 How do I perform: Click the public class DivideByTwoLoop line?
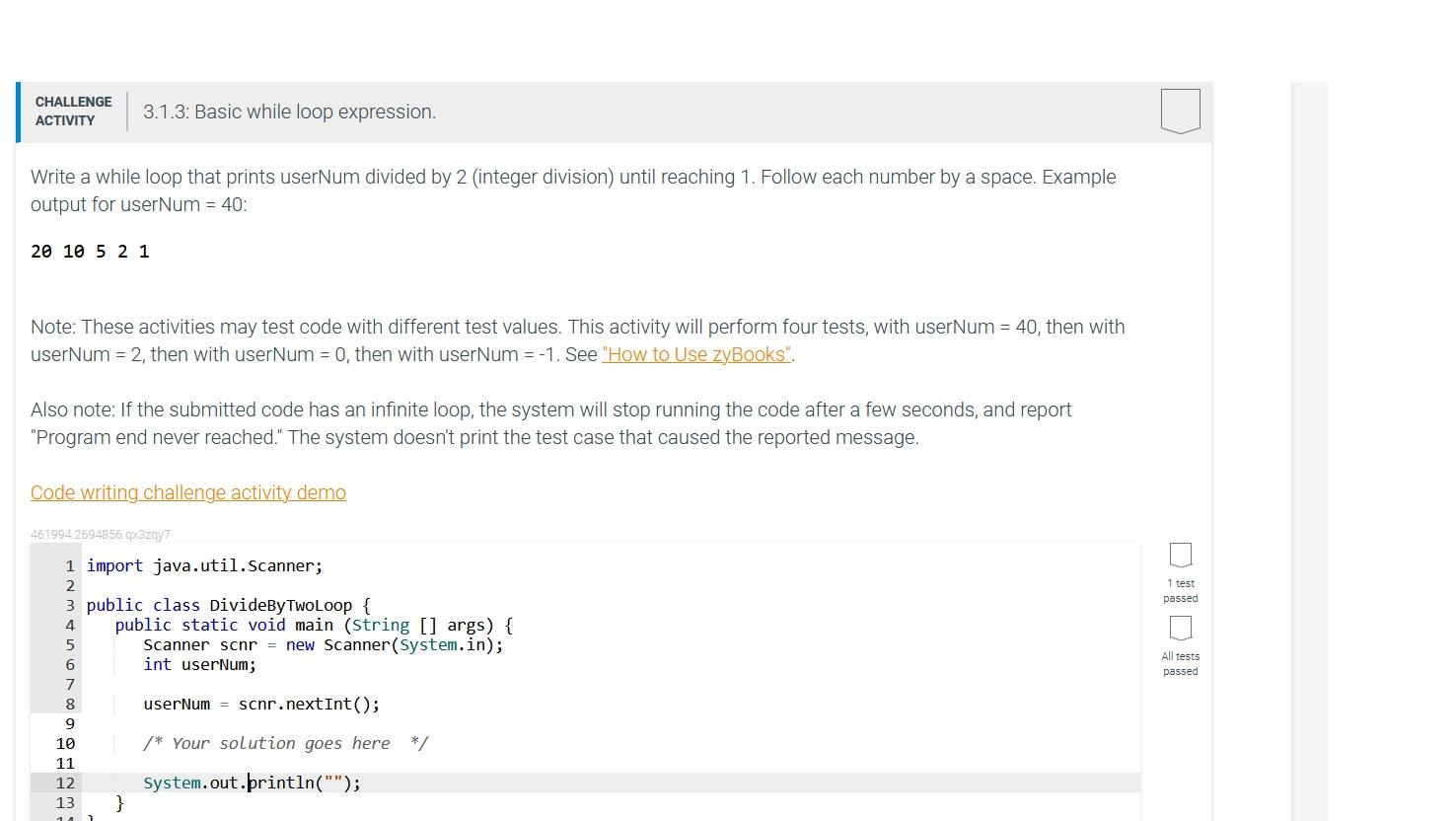click(227, 605)
